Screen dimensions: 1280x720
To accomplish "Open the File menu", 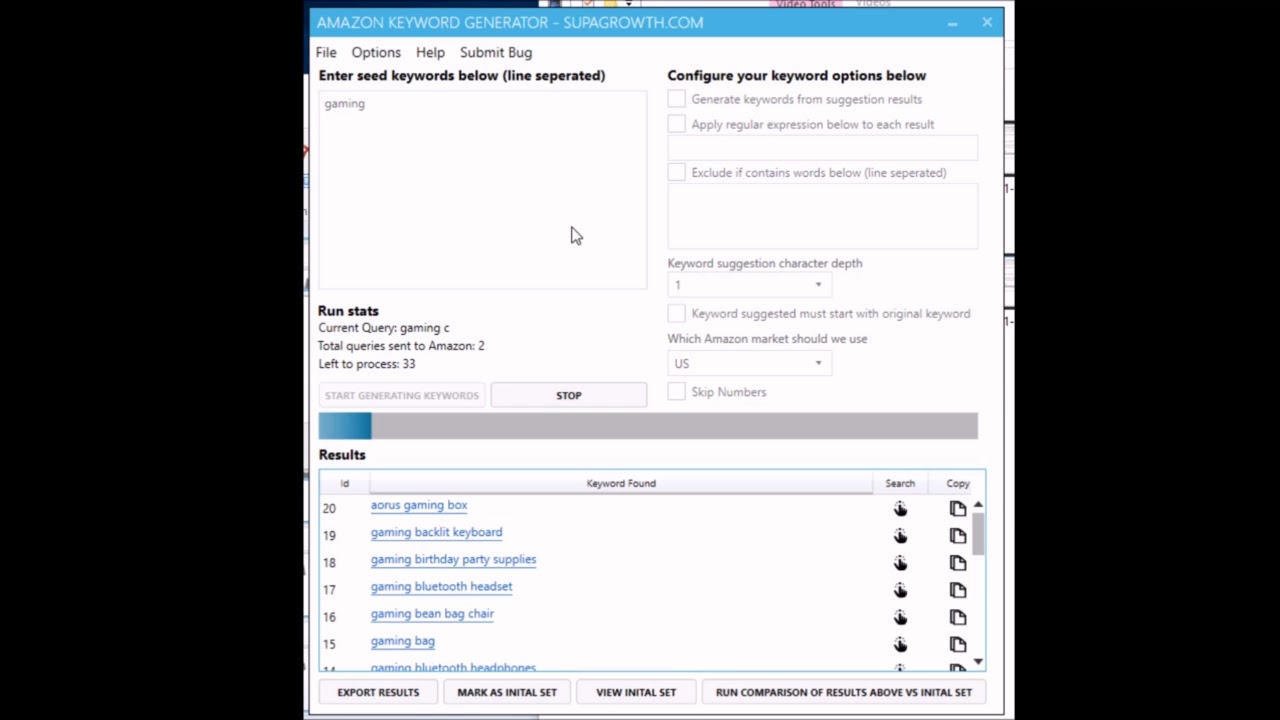I will pyautogui.click(x=326, y=52).
